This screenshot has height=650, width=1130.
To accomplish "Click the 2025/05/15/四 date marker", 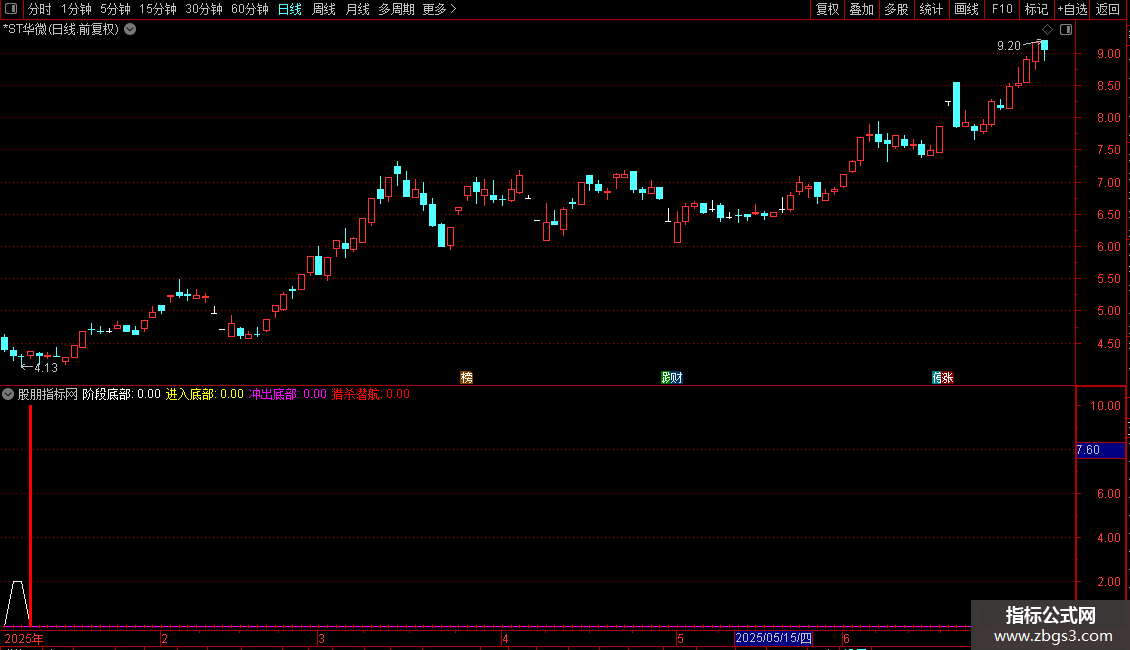I will [x=773, y=638].
